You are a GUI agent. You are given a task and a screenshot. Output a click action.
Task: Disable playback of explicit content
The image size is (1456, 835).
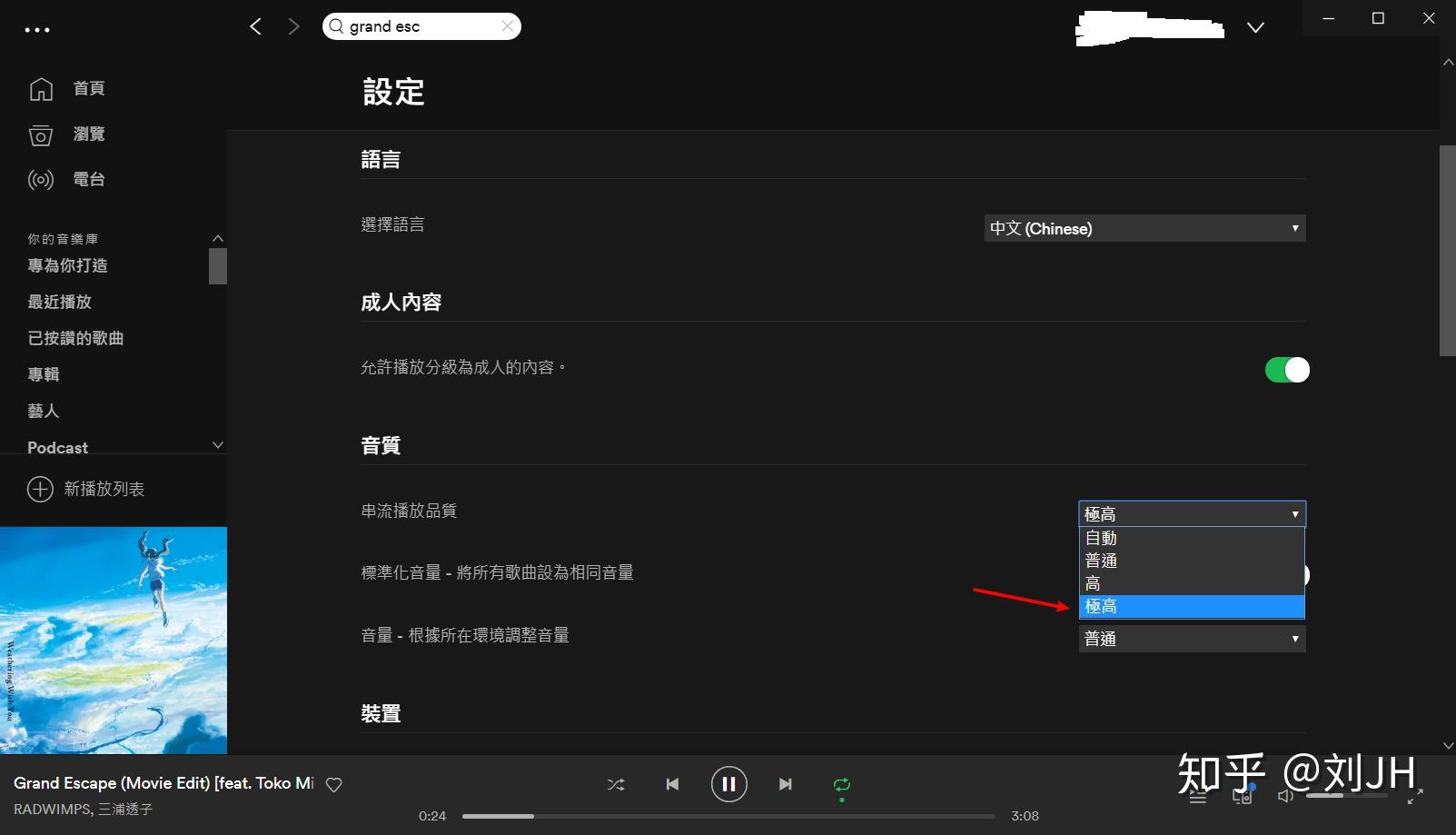tap(1287, 370)
